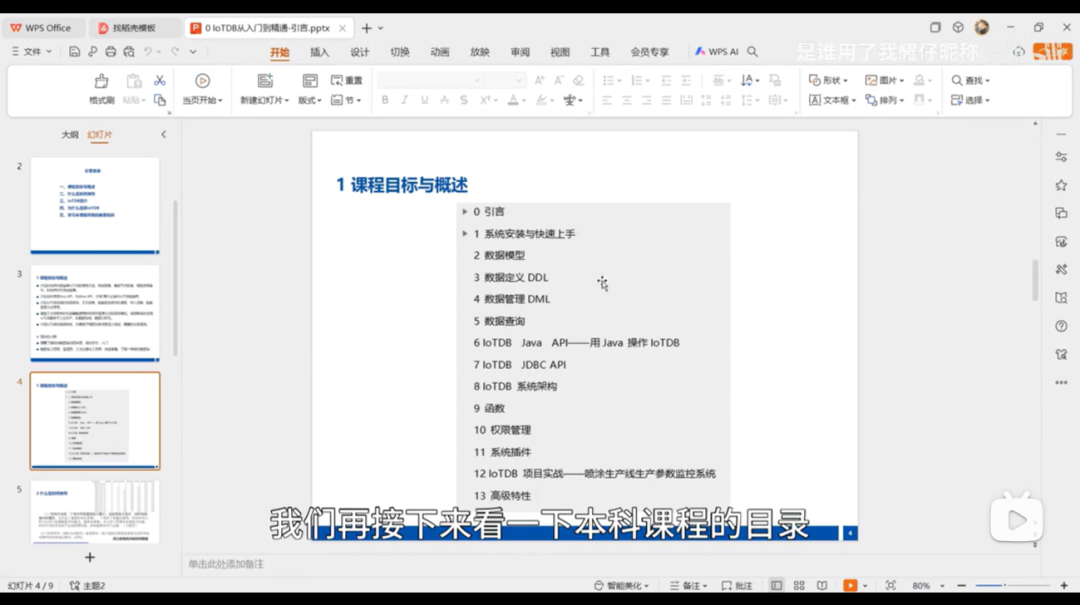The height and width of the screenshot is (605, 1080).
Task: Click the help question mark icon in sidebar
Action: click(x=1061, y=326)
